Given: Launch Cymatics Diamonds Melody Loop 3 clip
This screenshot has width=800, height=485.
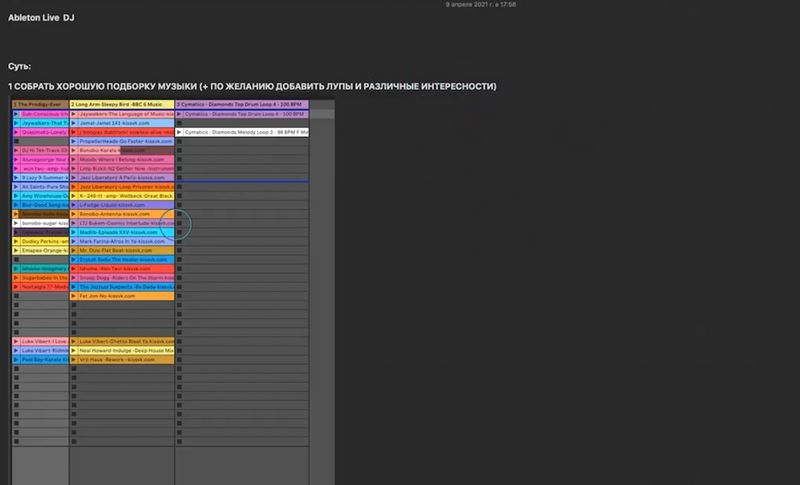Looking at the screenshot, I should [179, 133].
